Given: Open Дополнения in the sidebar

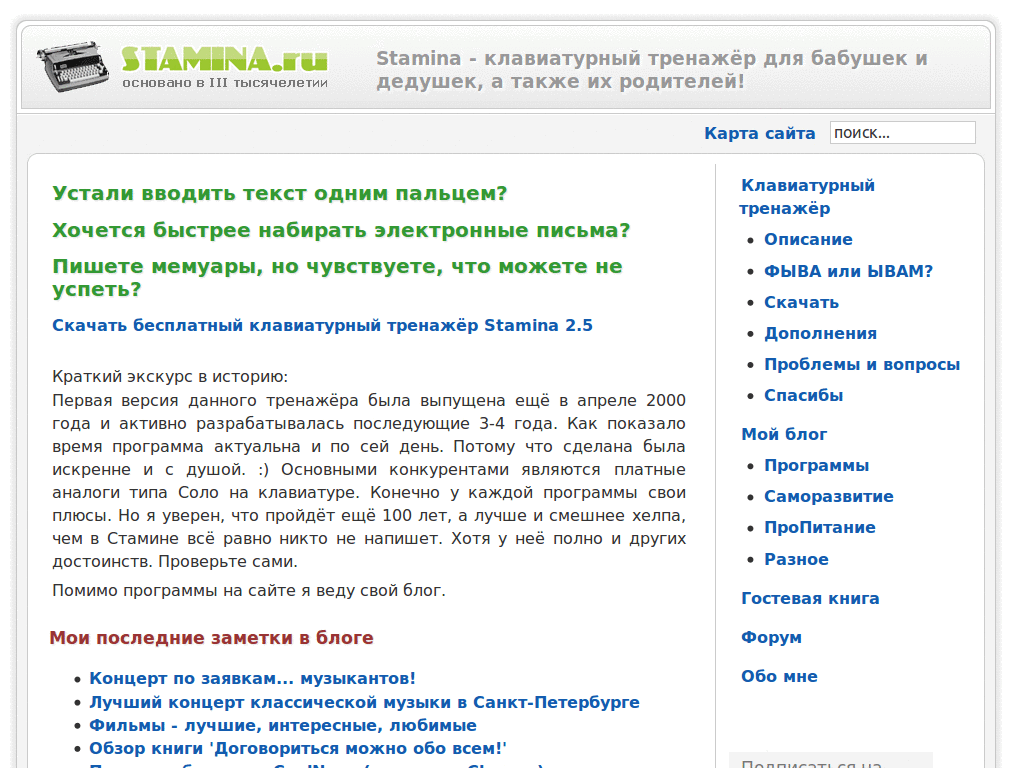Looking at the screenshot, I should [x=820, y=334].
